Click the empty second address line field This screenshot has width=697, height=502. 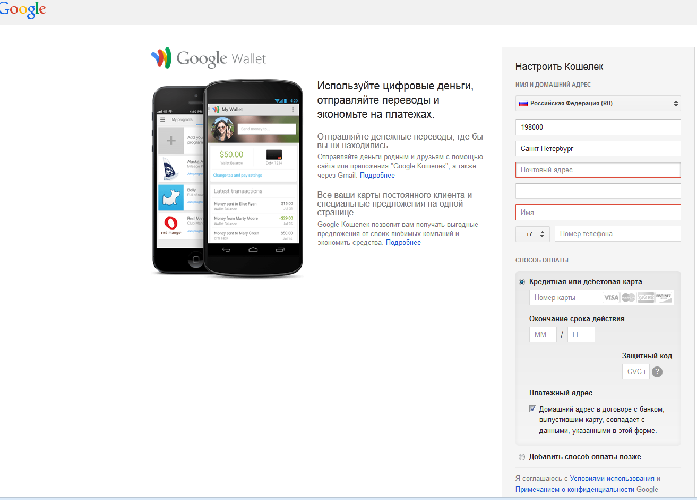pos(598,191)
